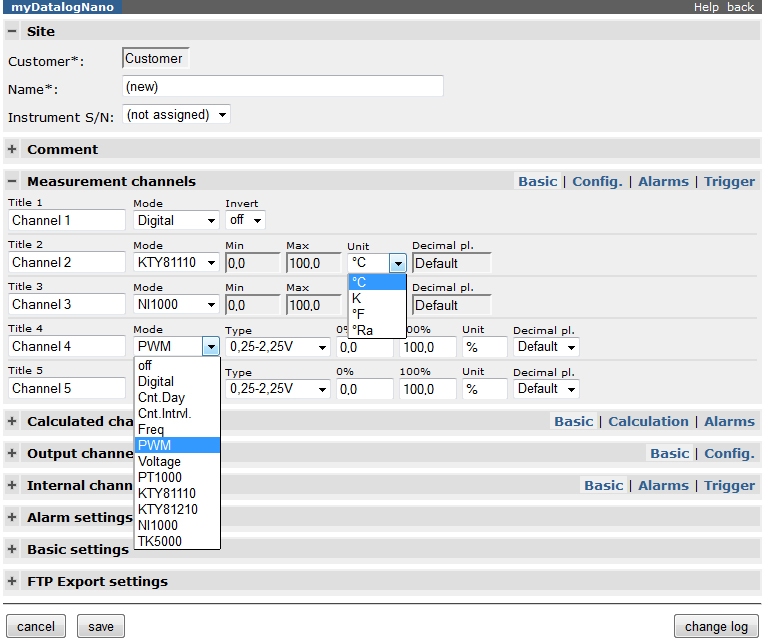Choose Voltage in the Mode list

tap(177, 461)
